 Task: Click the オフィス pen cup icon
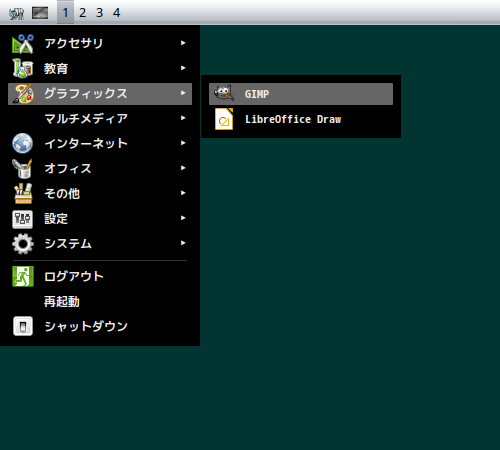tap(22, 168)
